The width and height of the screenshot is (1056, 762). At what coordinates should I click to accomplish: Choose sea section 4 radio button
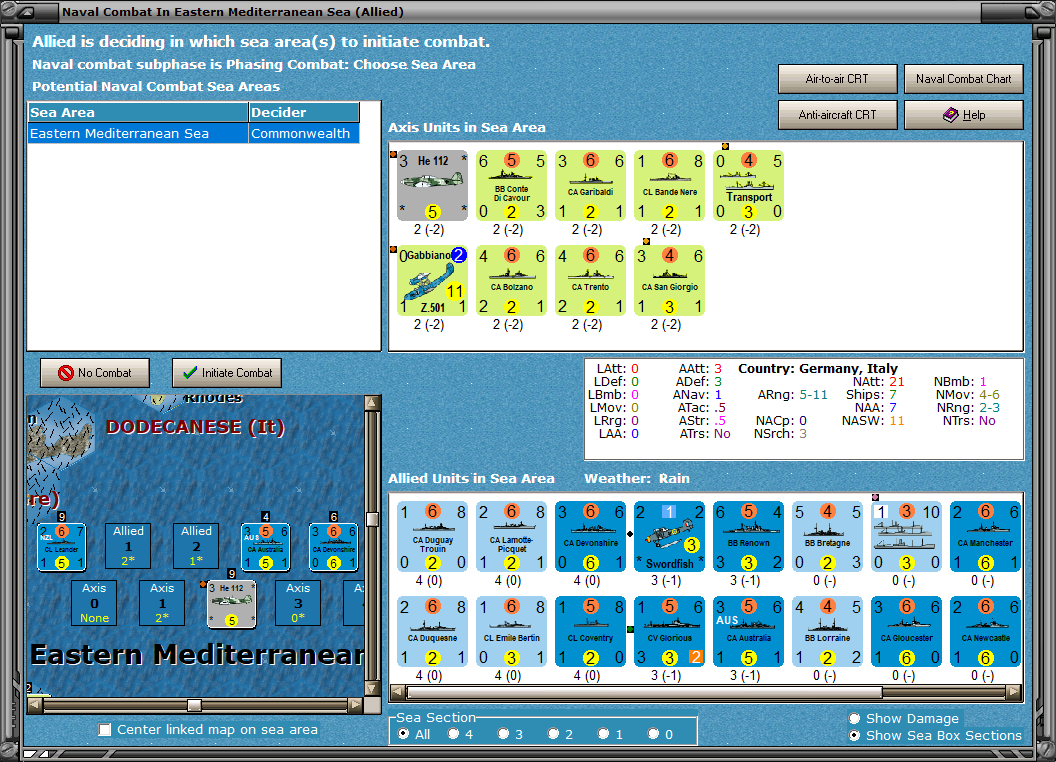pos(453,734)
